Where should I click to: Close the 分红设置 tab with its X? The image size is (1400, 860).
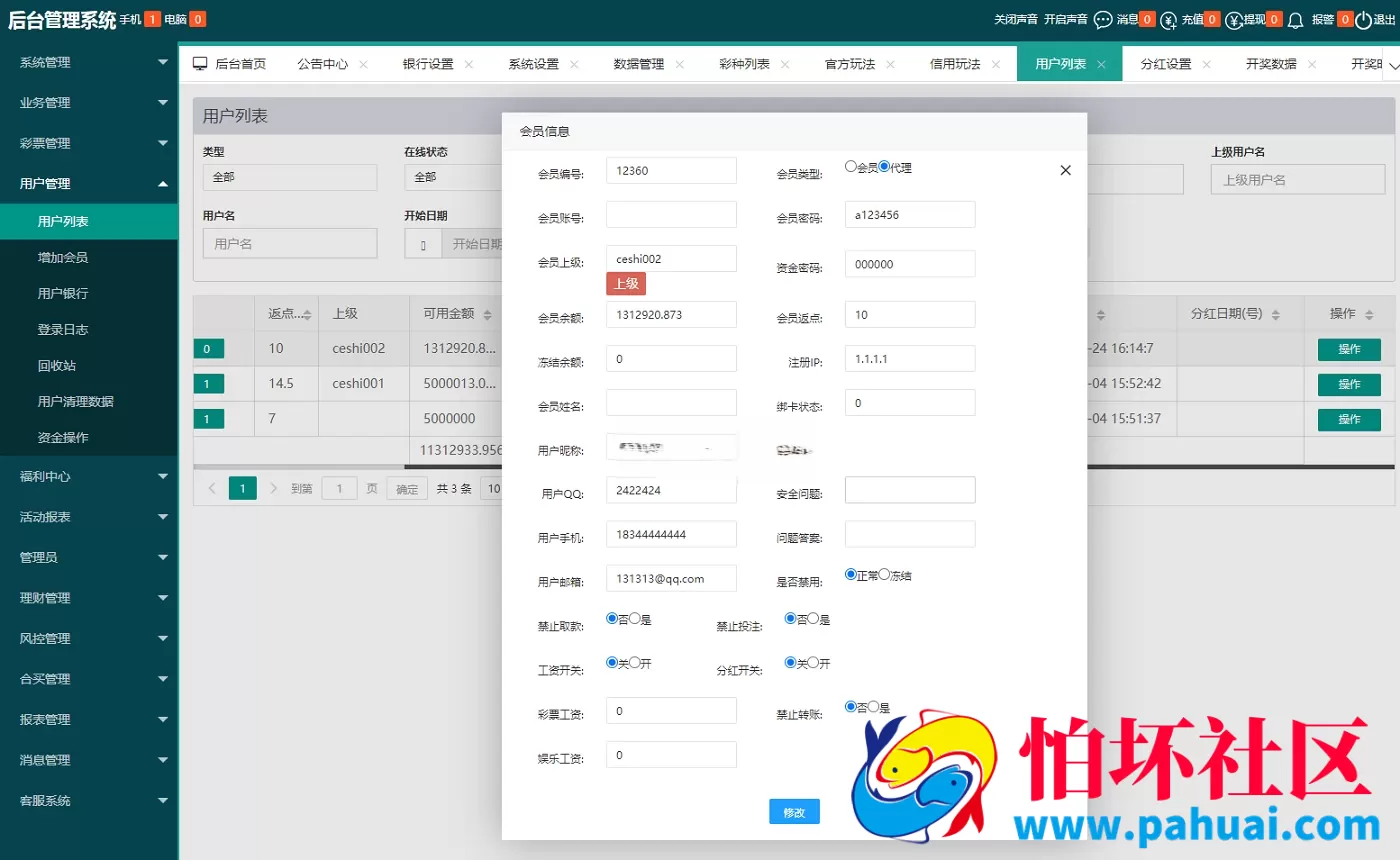point(1207,64)
